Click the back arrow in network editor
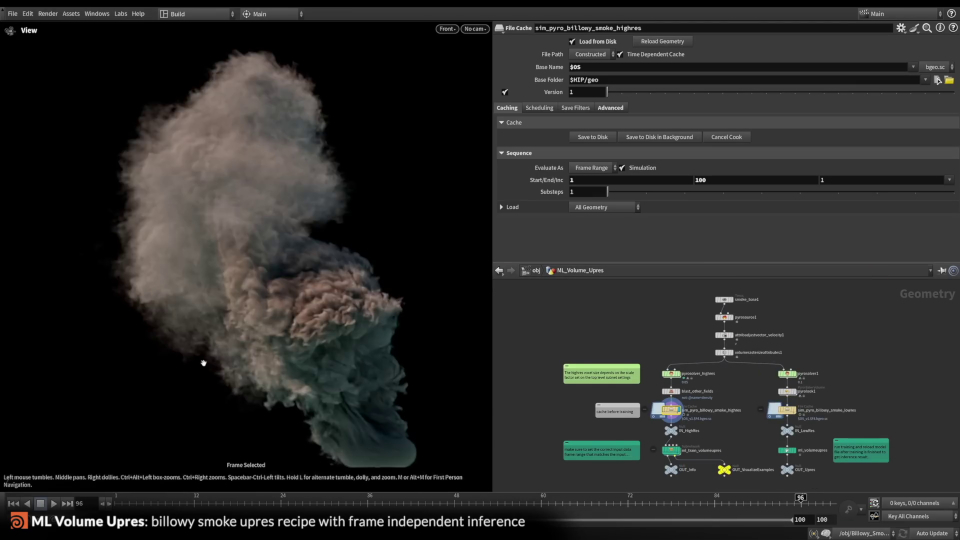960x540 pixels. tap(499, 270)
